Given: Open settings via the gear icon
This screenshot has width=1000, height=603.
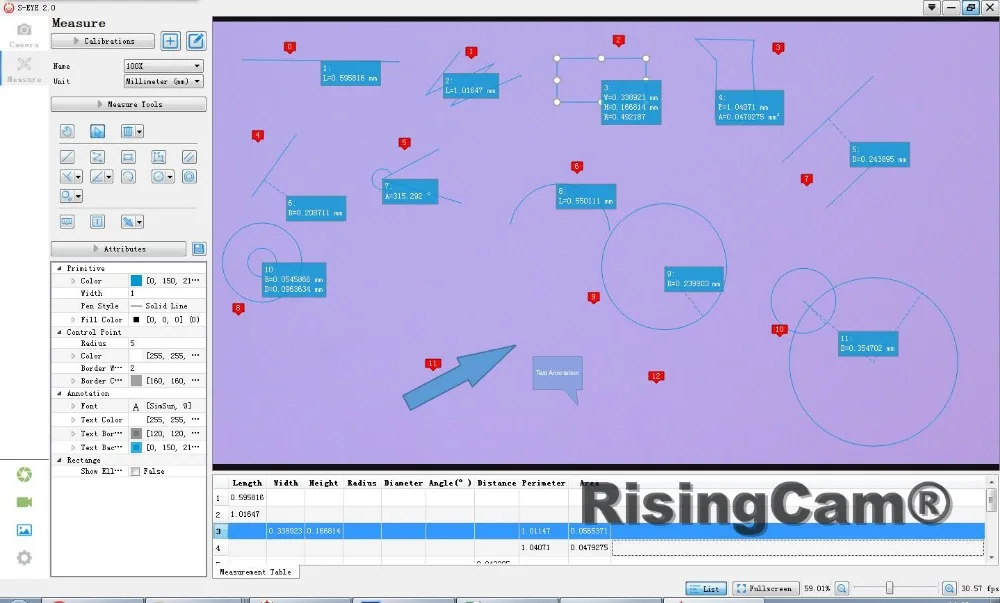Looking at the screenshot, I should (24, 558).
